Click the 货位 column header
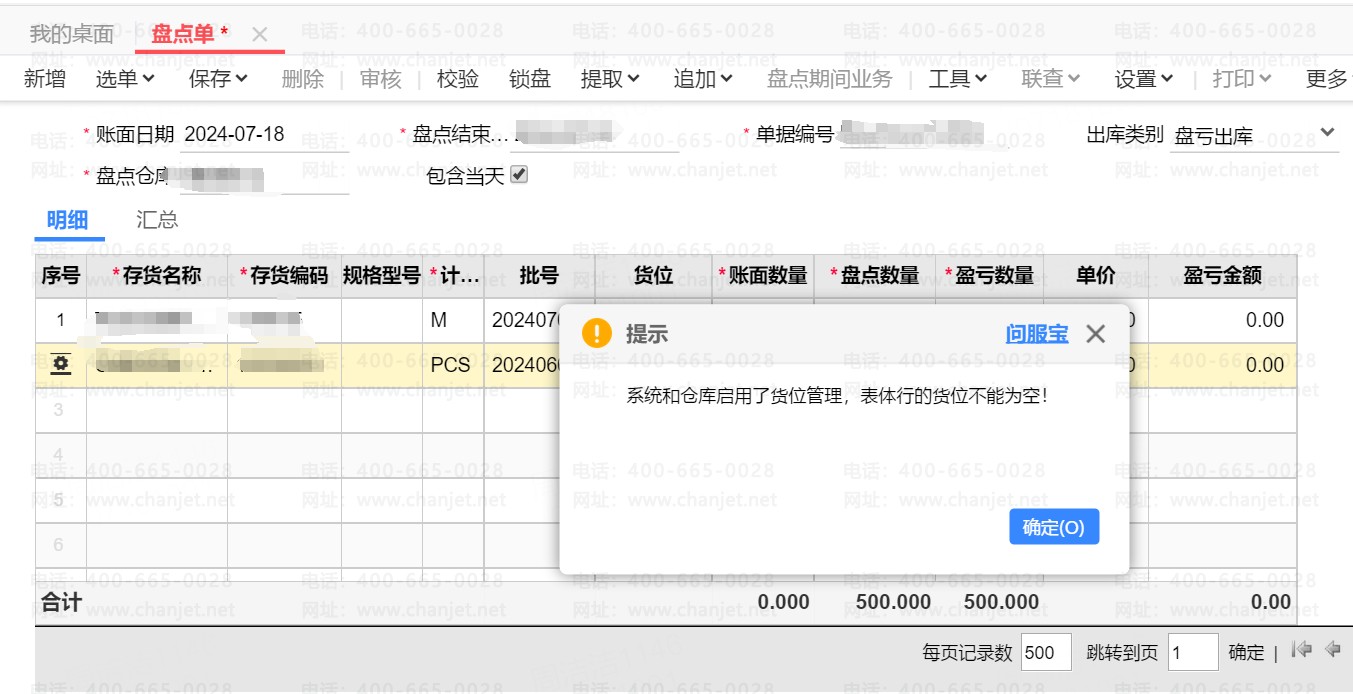This screenshot has height=694, width=1353. (654, 275)
